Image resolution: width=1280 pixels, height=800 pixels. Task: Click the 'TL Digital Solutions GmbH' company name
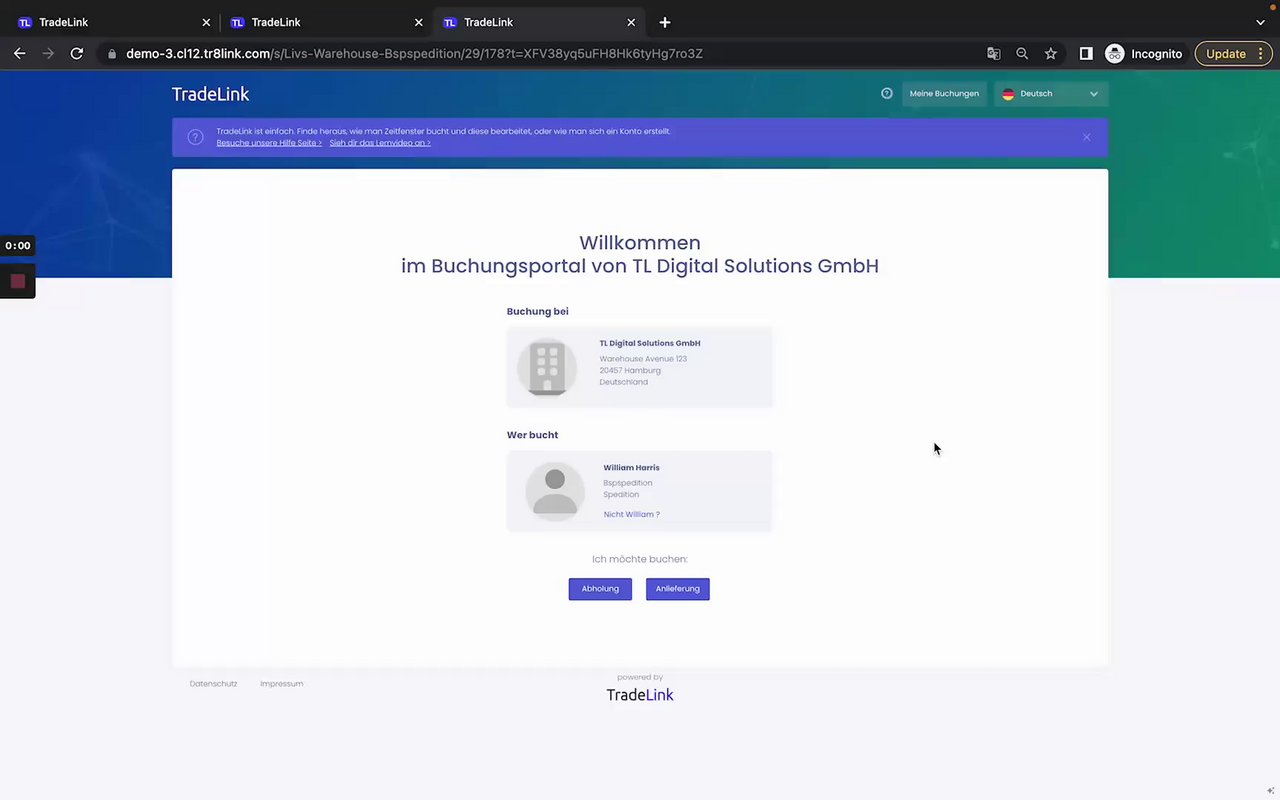[650, 343]
